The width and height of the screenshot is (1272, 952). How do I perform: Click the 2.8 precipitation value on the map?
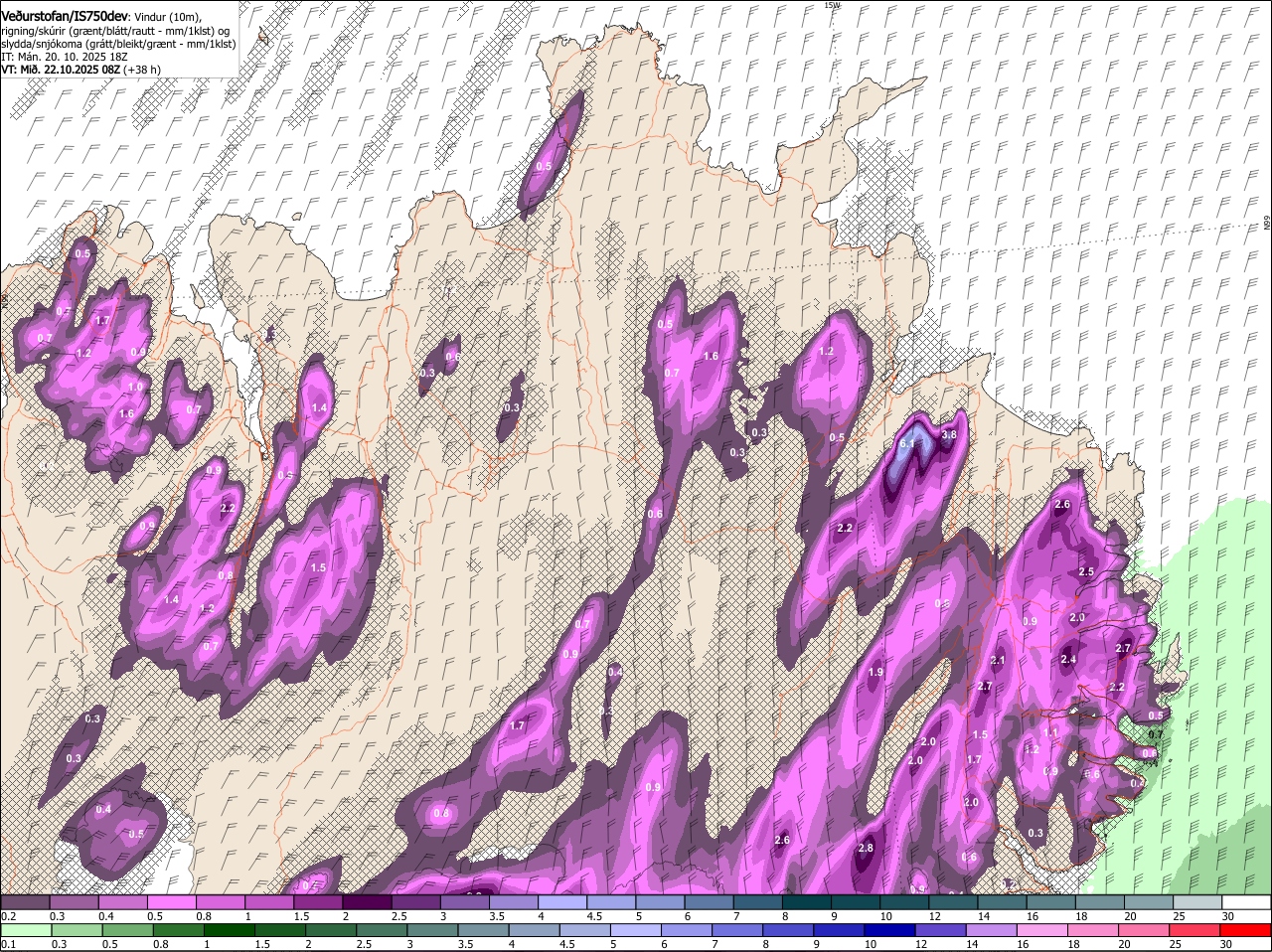coord(866,848)
